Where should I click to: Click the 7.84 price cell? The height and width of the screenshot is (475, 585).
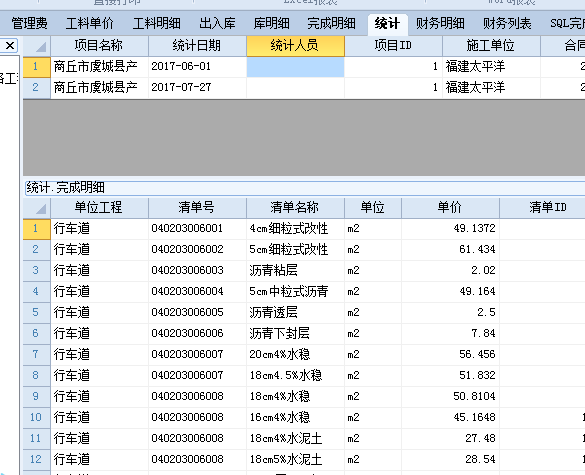(x=450, y=334)
